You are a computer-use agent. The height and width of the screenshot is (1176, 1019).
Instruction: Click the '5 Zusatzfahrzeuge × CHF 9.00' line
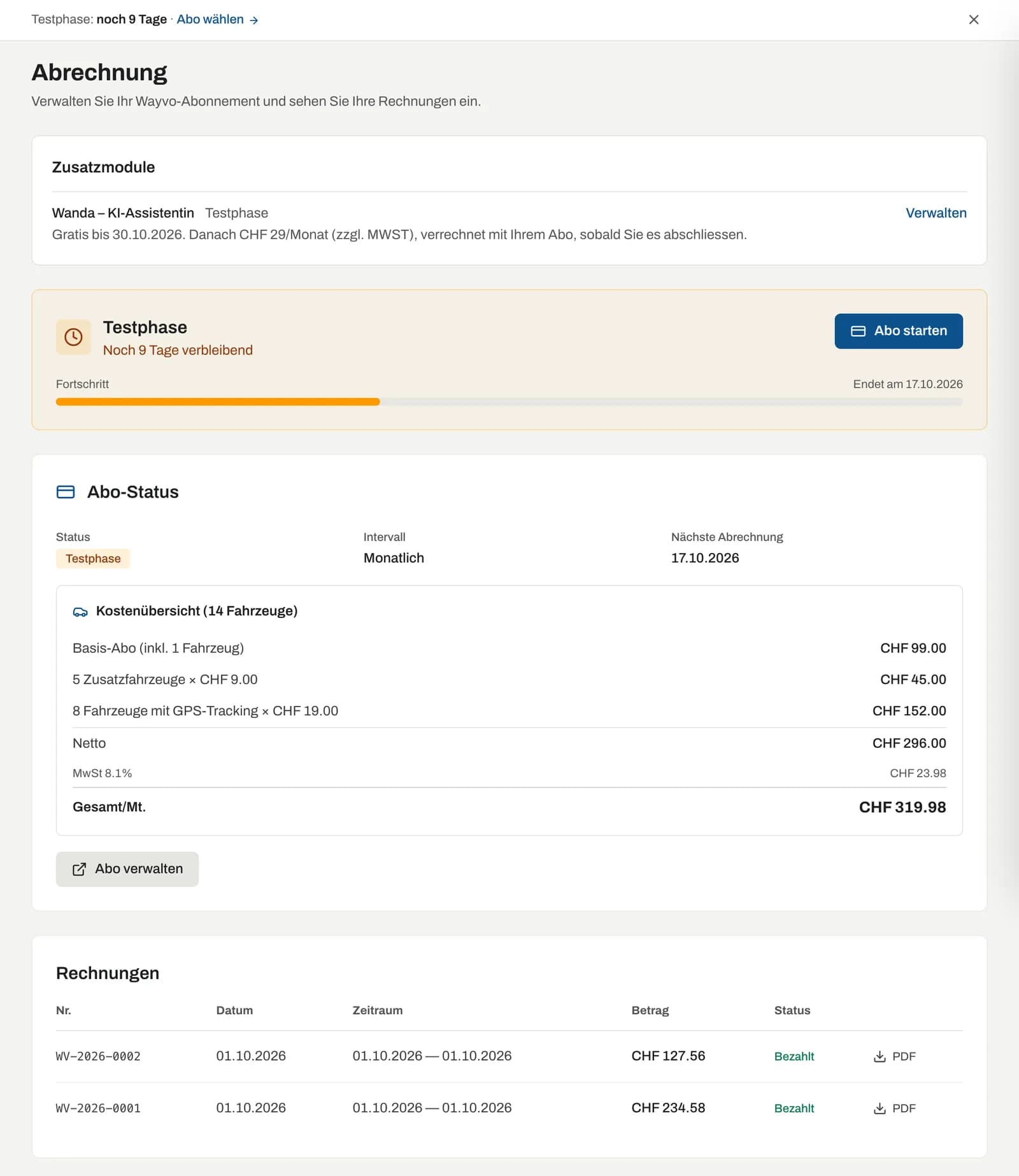coord(165,680)
